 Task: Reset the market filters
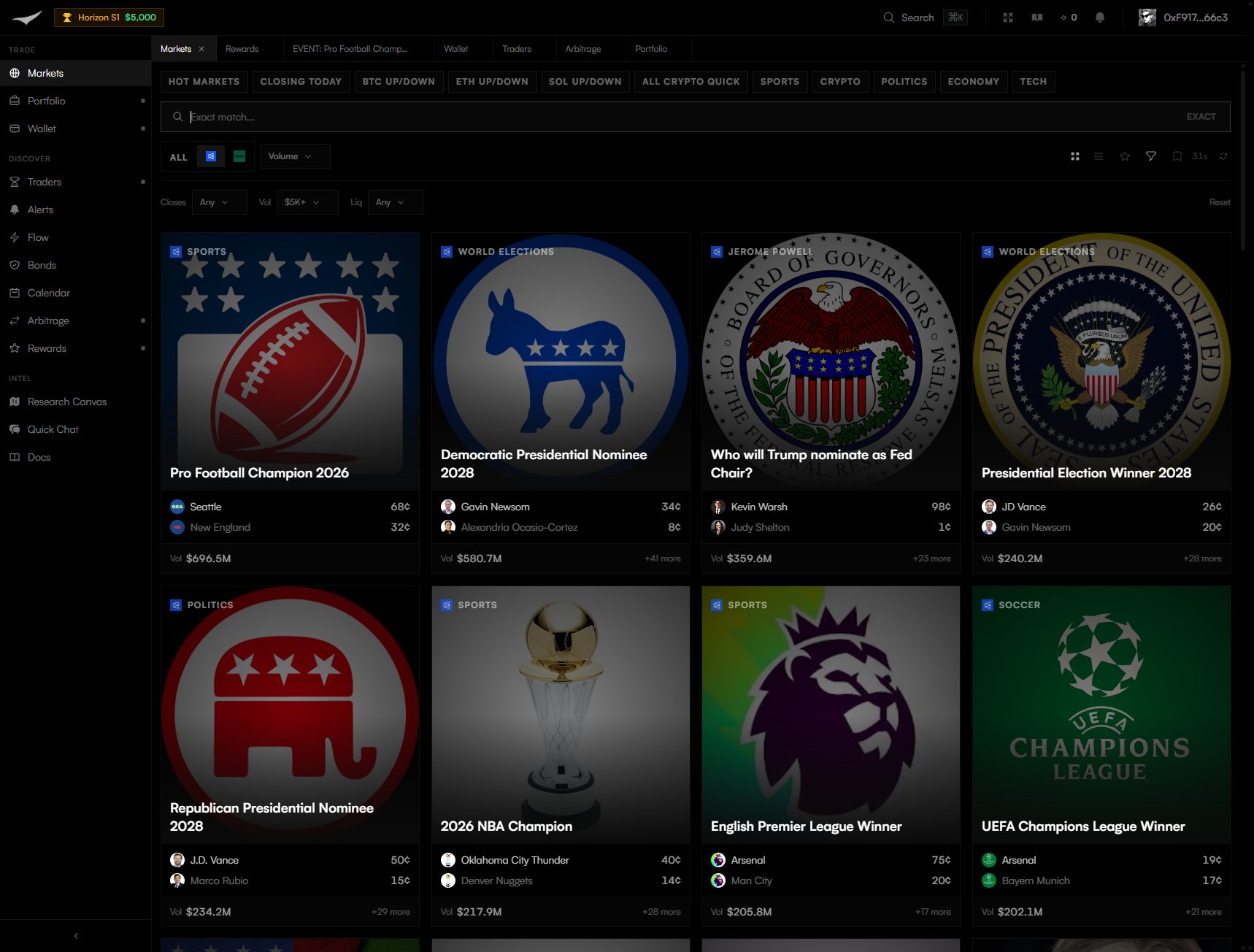[x=1220, y=202]
